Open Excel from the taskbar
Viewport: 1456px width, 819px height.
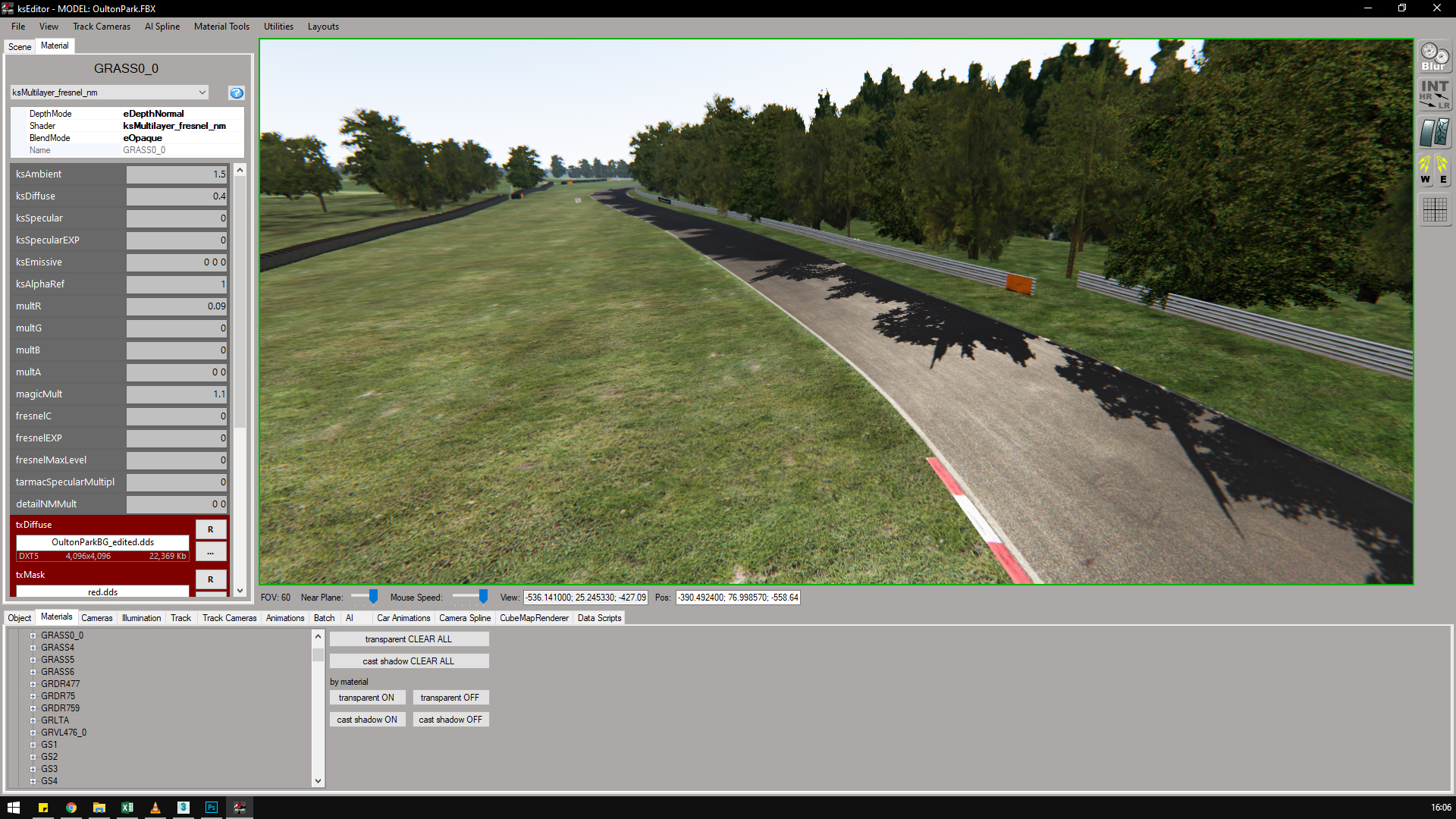[127, 808]
